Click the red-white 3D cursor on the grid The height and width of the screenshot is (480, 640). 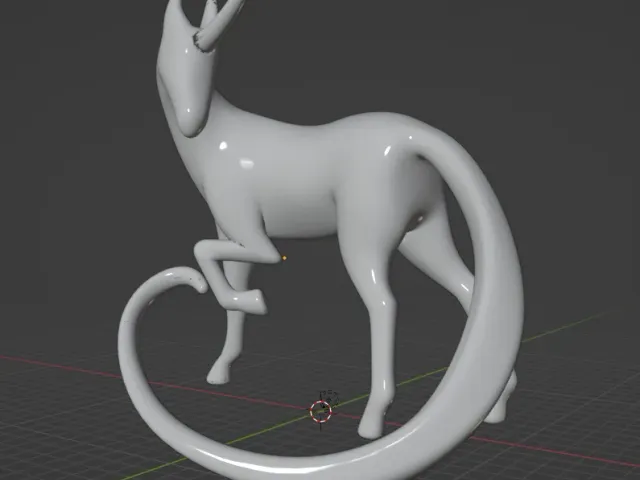(320, 411)
